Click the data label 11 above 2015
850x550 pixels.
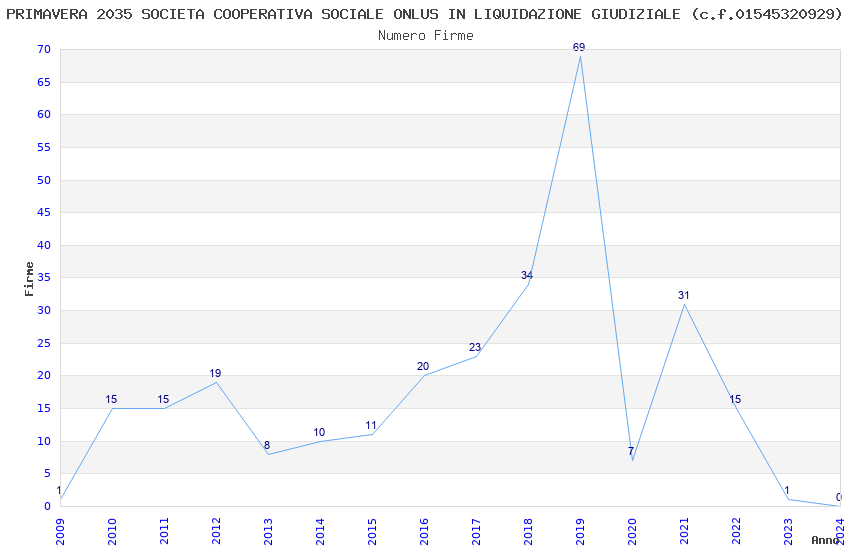pos(371,426)
